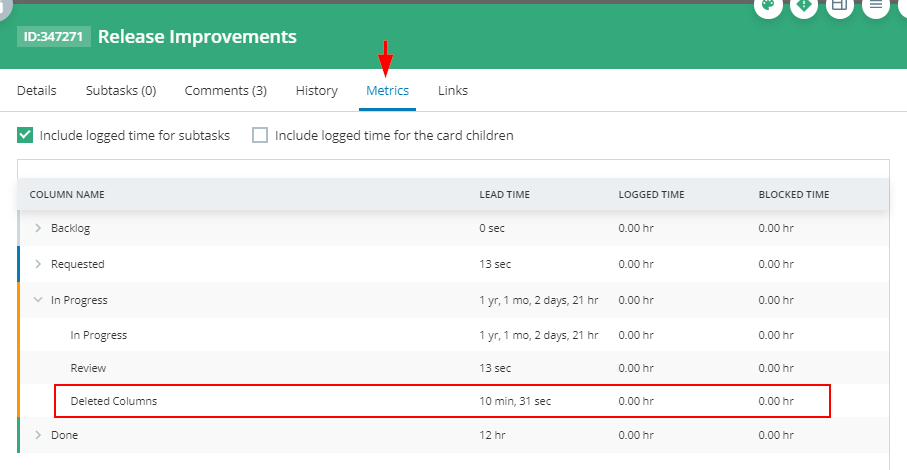The height and width of the screenshot is (470, 907).
Task: Click the card ID:347271 badge
Action: tap(54, 37)
